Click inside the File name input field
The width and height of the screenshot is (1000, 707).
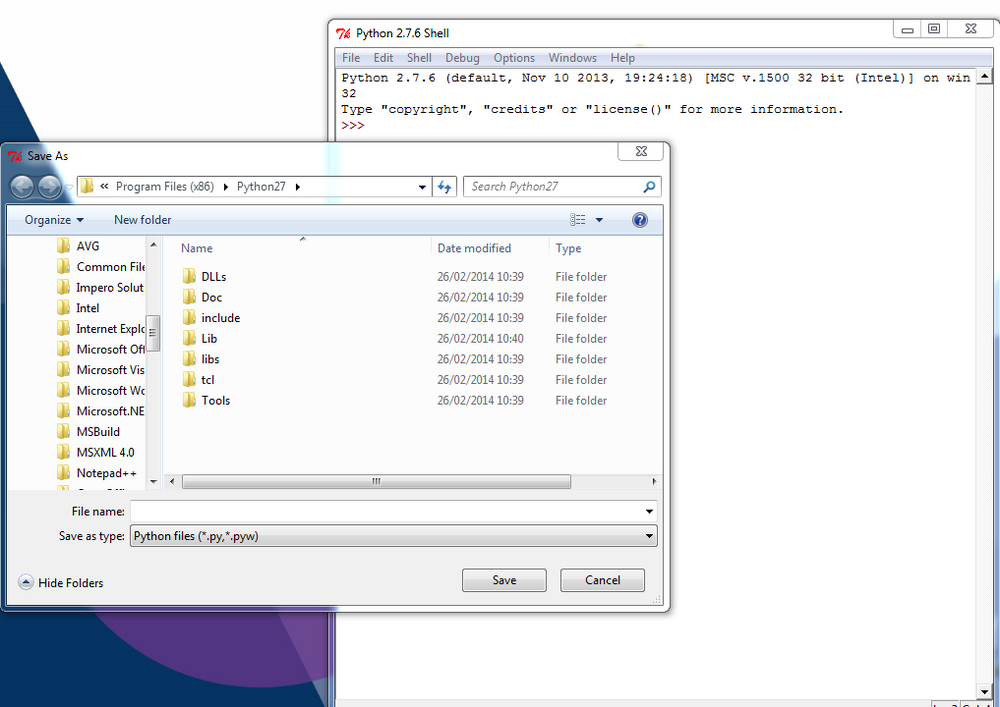point(393,511)
